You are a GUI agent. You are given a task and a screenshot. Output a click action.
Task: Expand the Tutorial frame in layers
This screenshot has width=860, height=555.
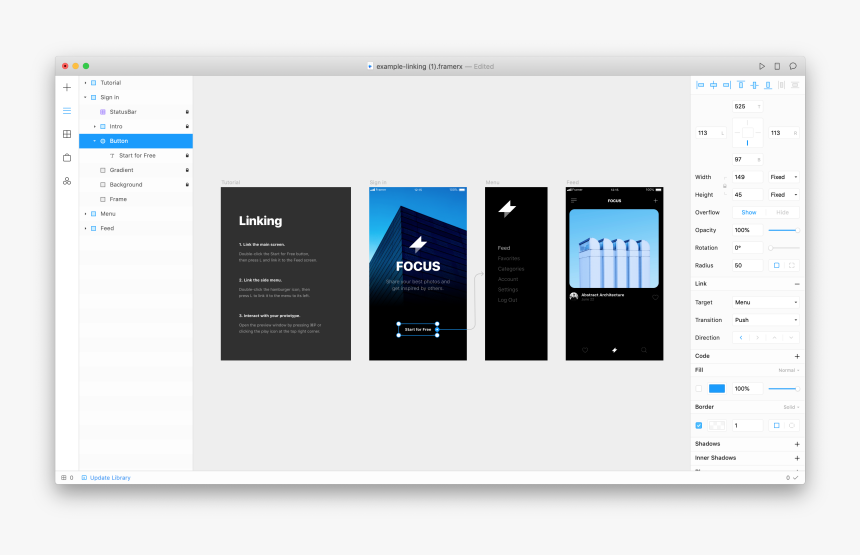coord(86,83)
